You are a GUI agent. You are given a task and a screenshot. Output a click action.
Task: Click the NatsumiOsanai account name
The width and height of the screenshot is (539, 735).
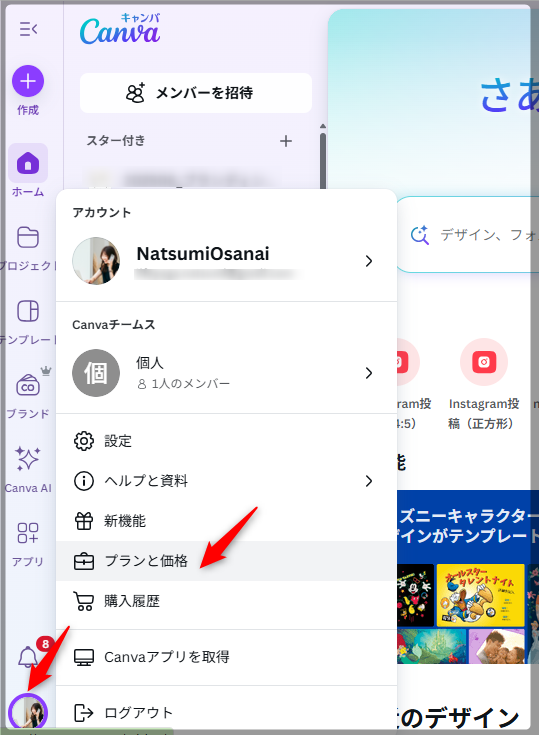(203, 254)
